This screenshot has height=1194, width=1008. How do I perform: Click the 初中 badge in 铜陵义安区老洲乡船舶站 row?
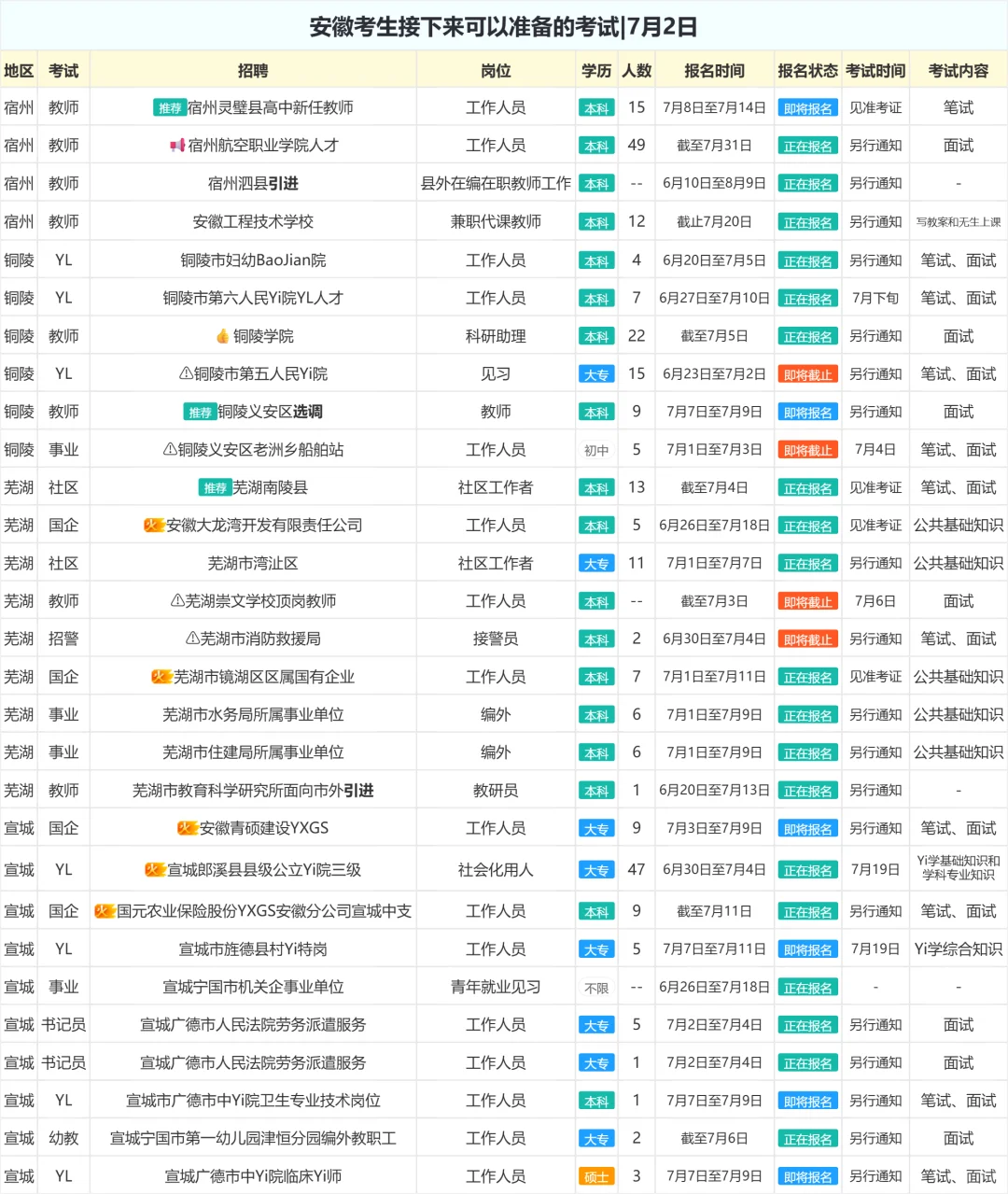596,451
